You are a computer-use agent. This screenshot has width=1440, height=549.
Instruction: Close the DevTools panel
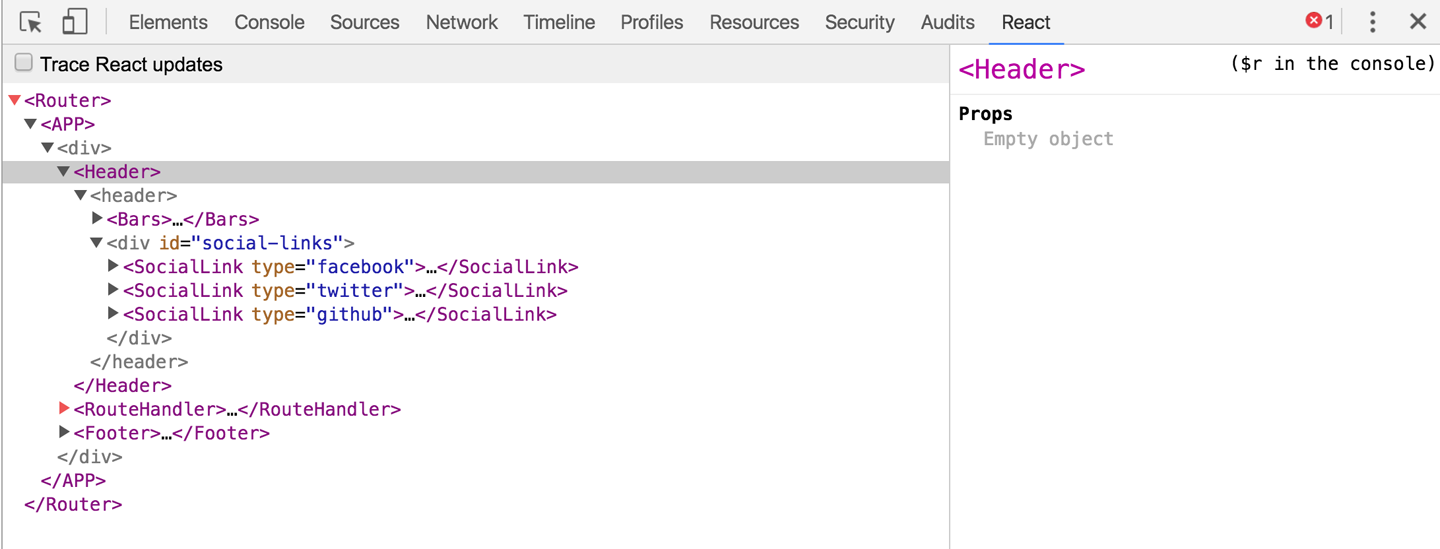coord(1418,22)
